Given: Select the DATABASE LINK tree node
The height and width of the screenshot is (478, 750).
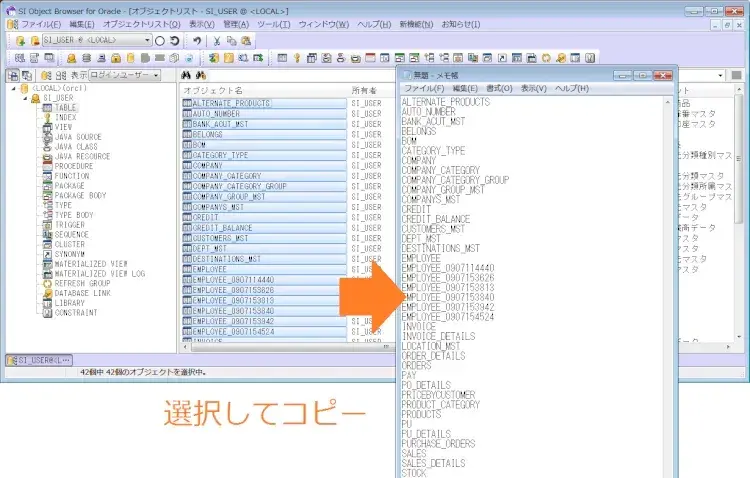Looking at the screenshot, I should (x=82, y=293).
